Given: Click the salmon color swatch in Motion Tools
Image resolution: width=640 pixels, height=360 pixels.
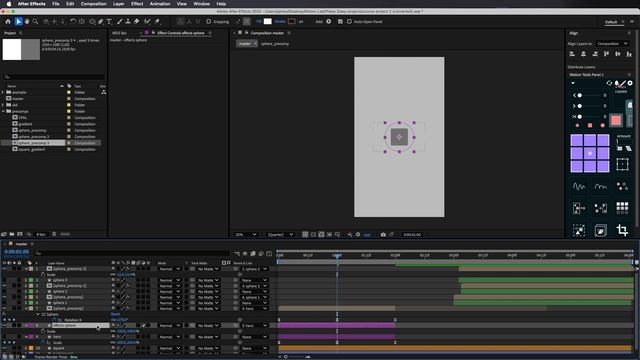Looking at the screenshot, I should click(x=616, y=120).
